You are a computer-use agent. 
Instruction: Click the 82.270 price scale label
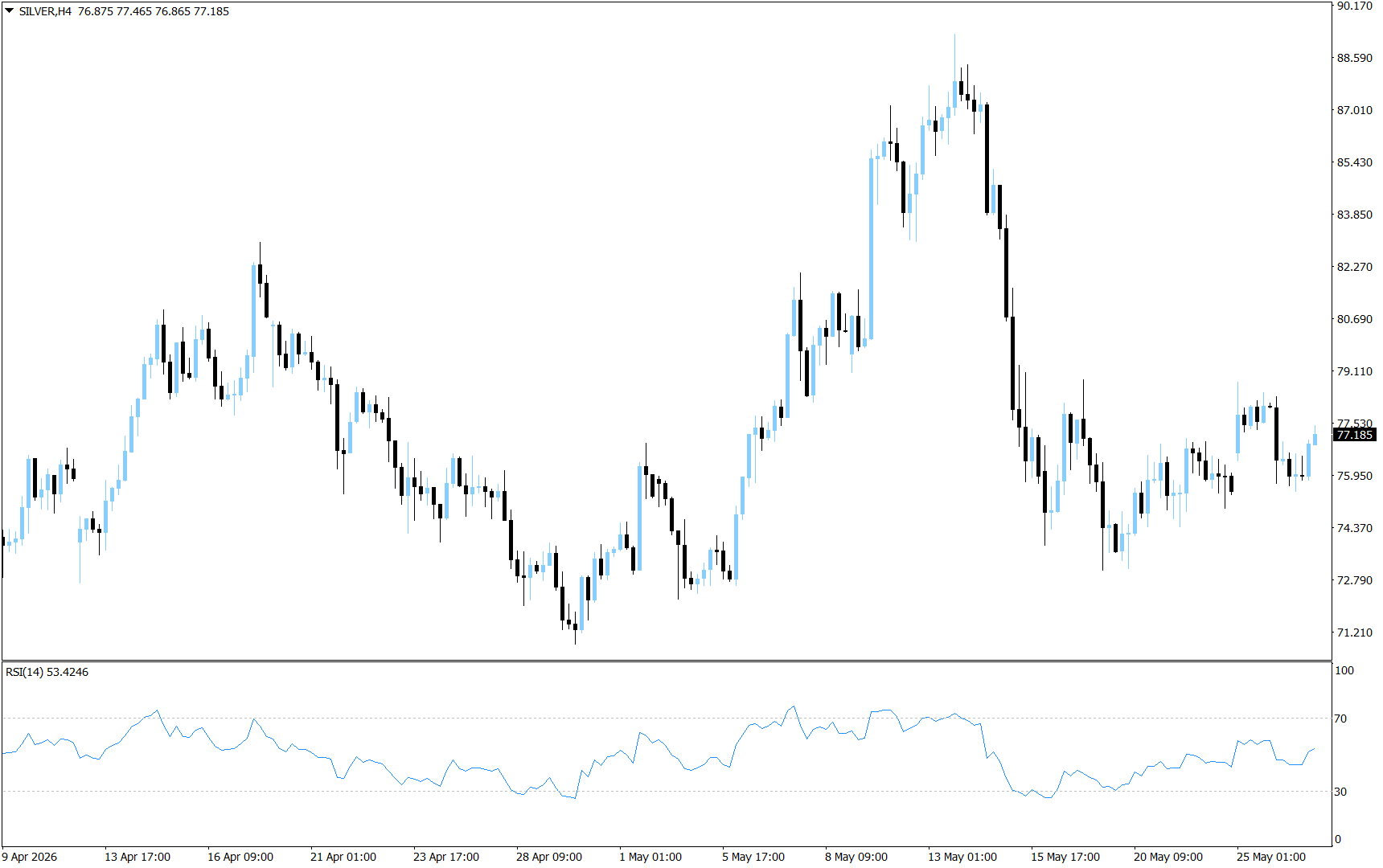coord(1355,267)
